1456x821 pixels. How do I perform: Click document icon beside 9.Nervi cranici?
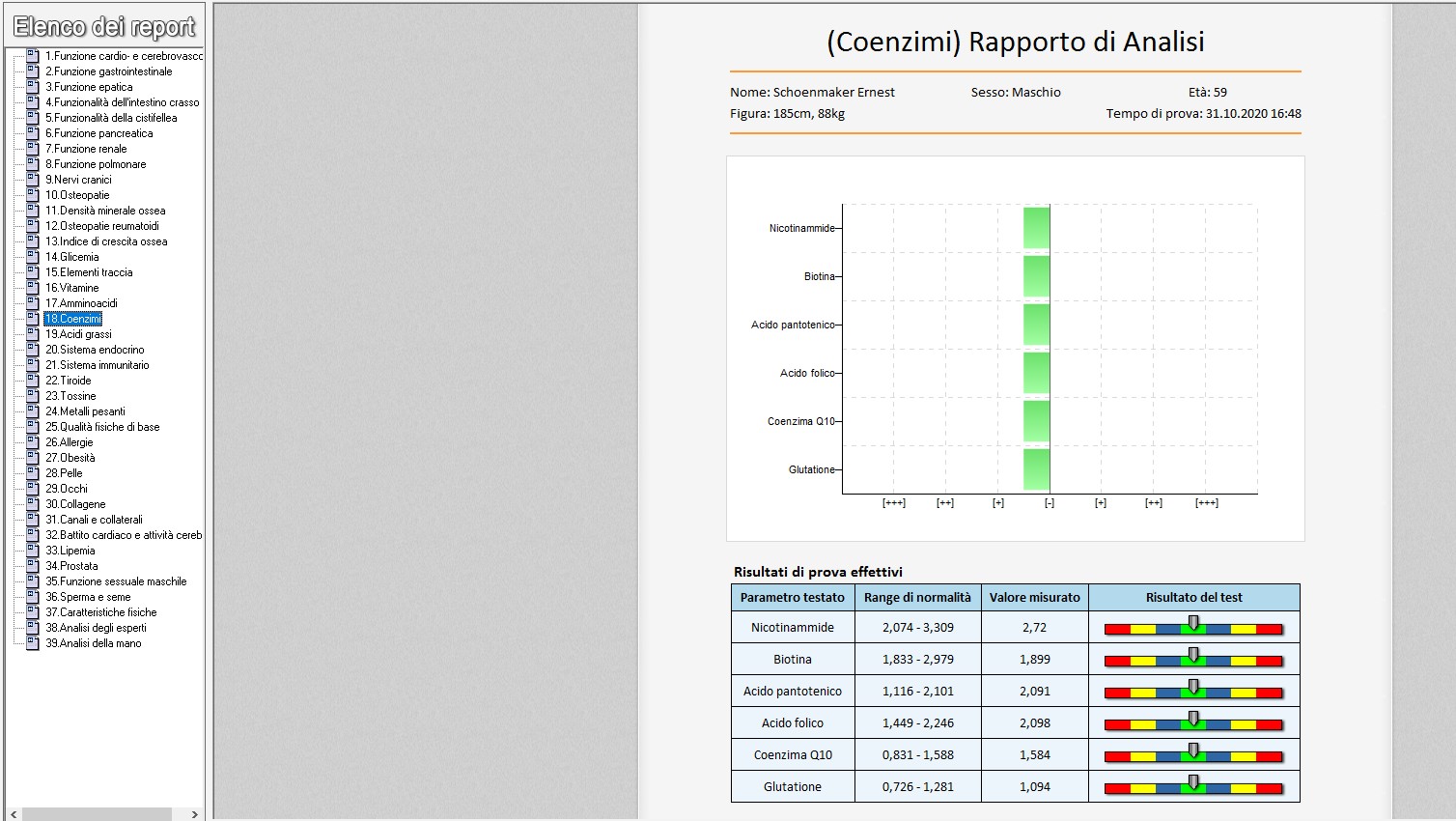[x=33, y=180]
